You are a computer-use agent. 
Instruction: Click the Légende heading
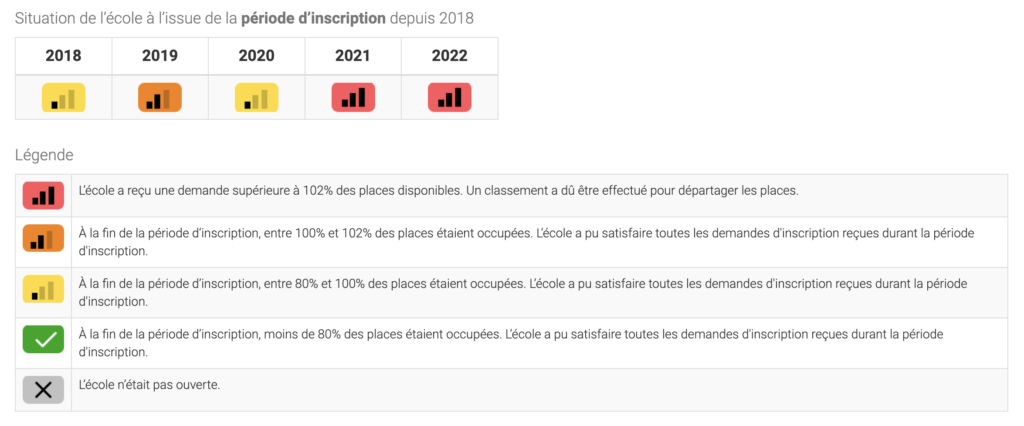pos(44,156)
